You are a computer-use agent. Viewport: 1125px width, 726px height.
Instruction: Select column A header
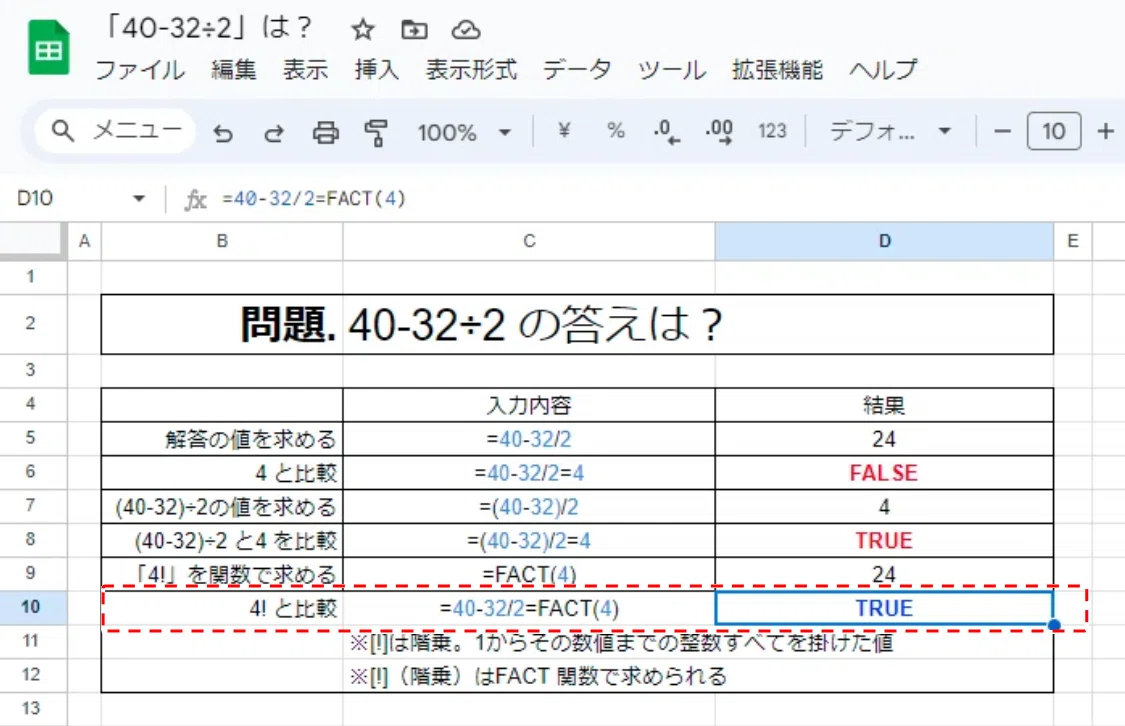coord(84,241)
